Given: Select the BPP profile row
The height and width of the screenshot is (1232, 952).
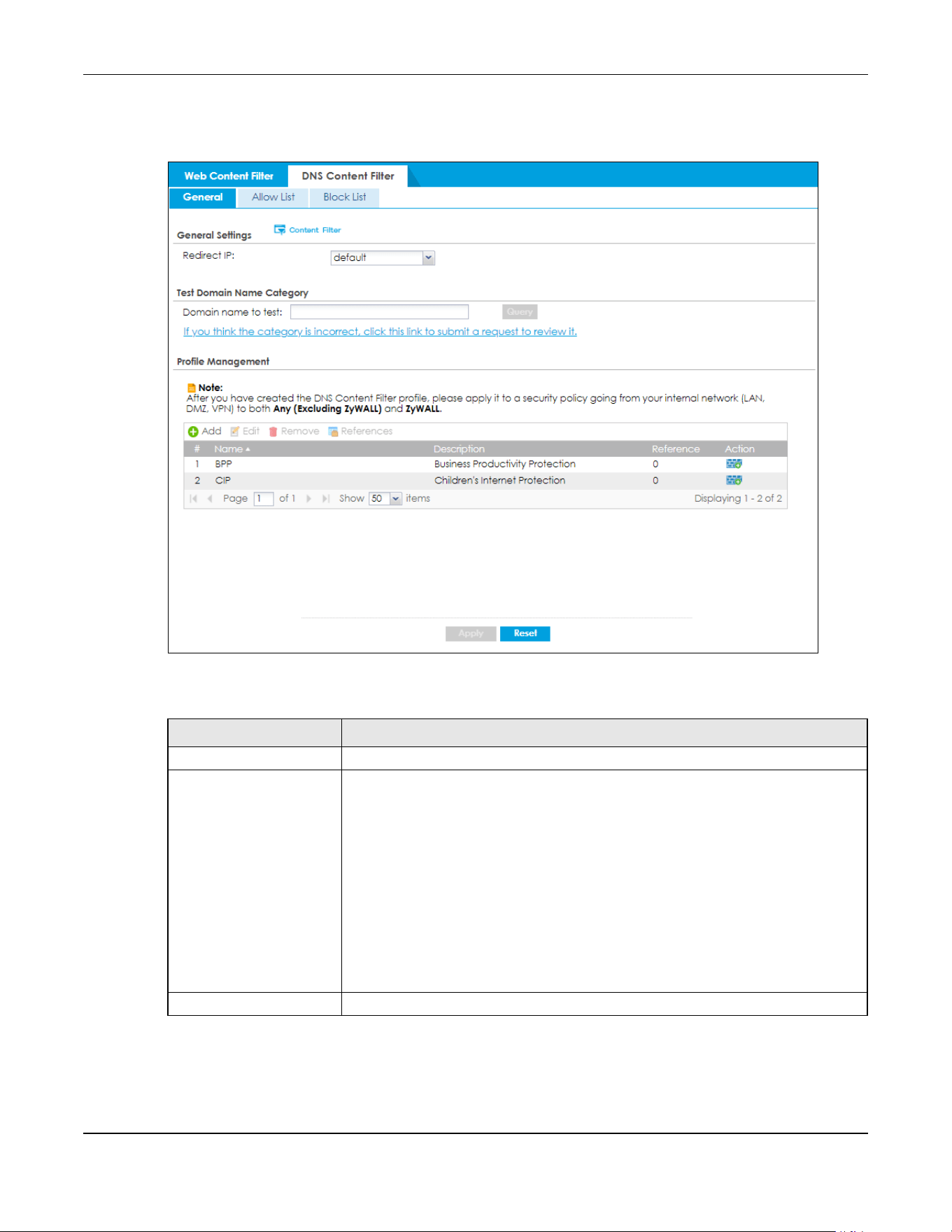Looking at the screenshot, I should [x=485, y=464].
